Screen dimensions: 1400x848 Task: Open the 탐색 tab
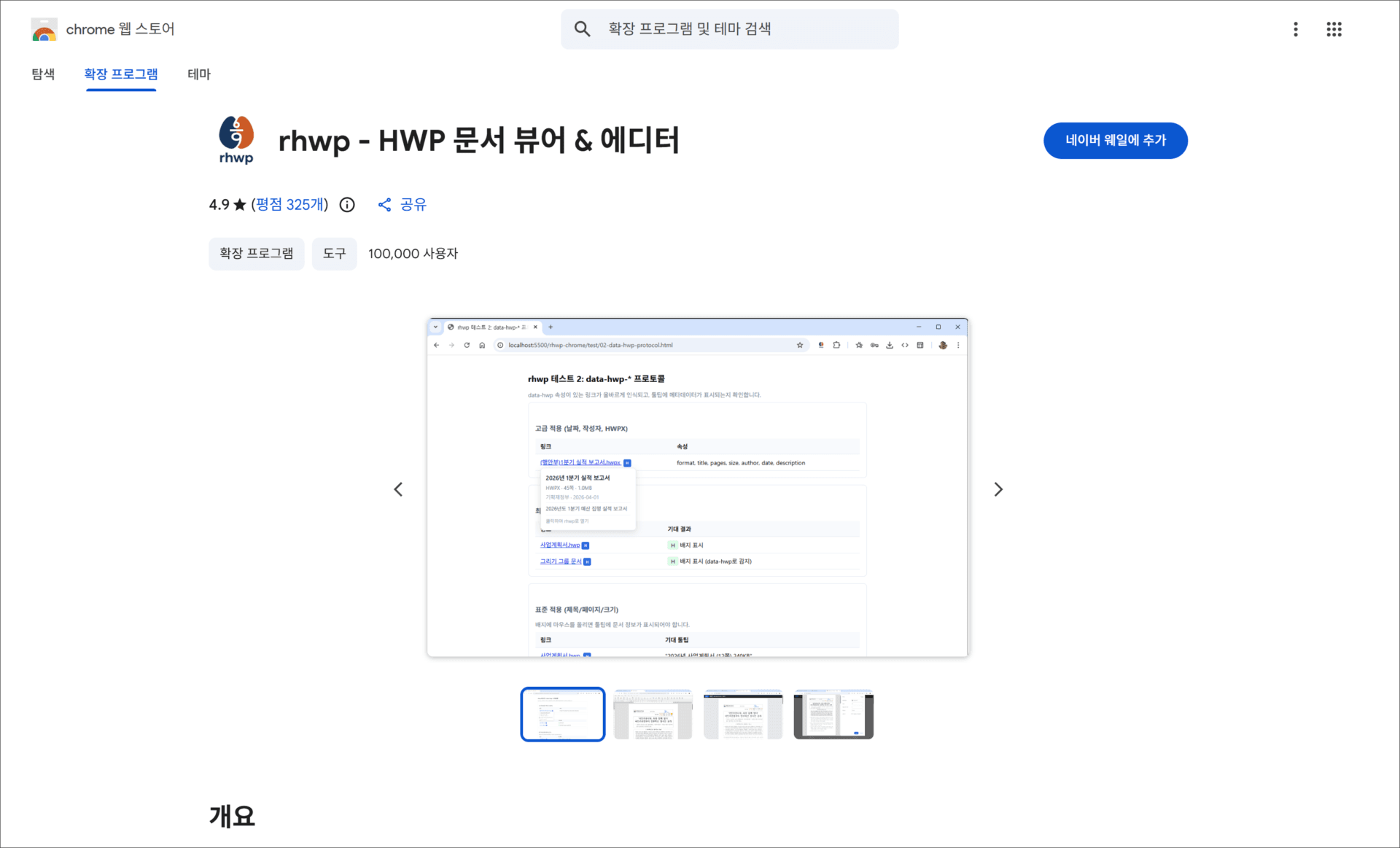(43, 74)
